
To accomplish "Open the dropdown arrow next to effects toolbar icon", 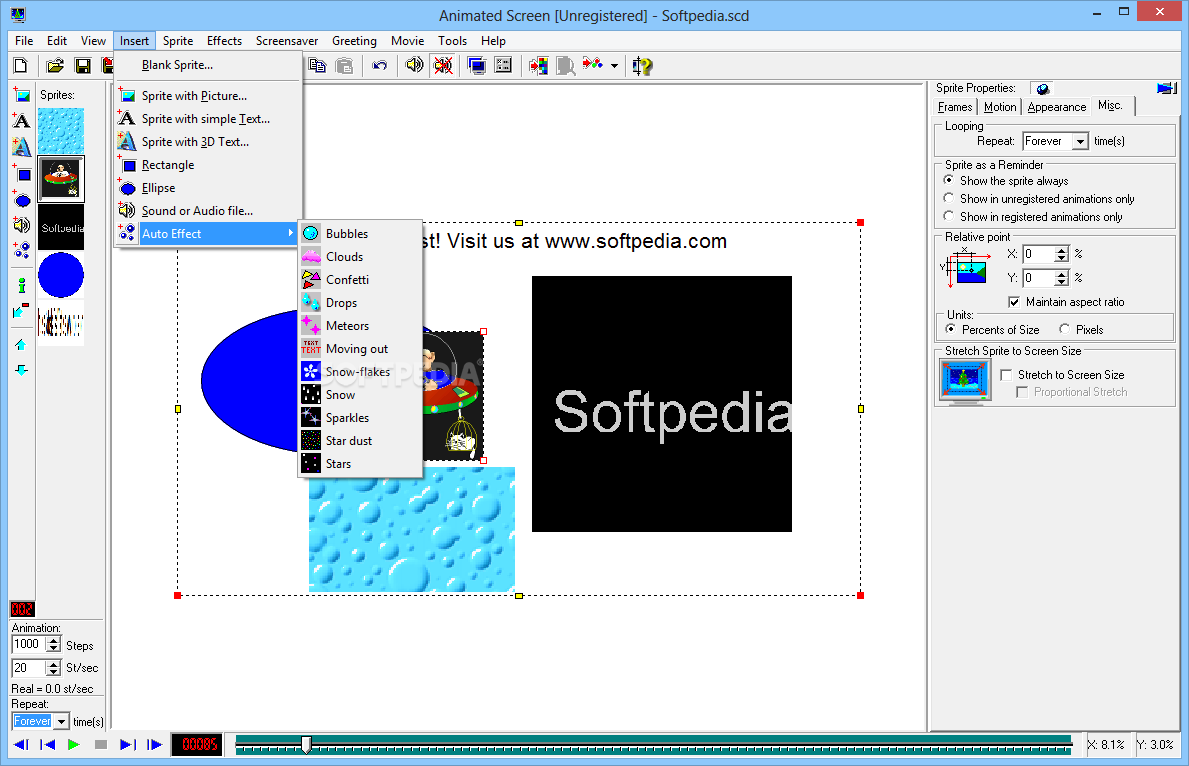I will [614, 66].
